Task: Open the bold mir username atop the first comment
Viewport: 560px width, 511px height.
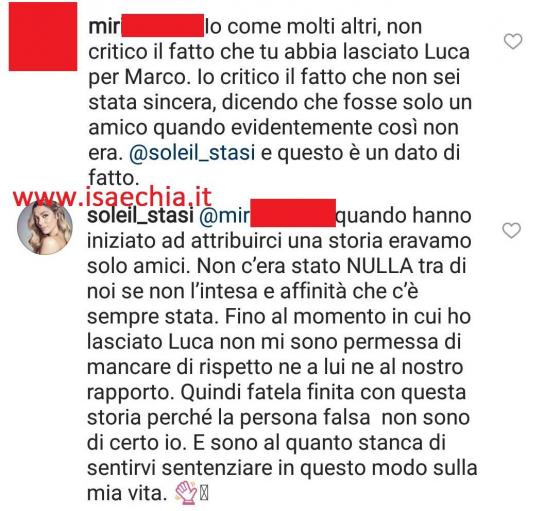Action: coord(104,27)
